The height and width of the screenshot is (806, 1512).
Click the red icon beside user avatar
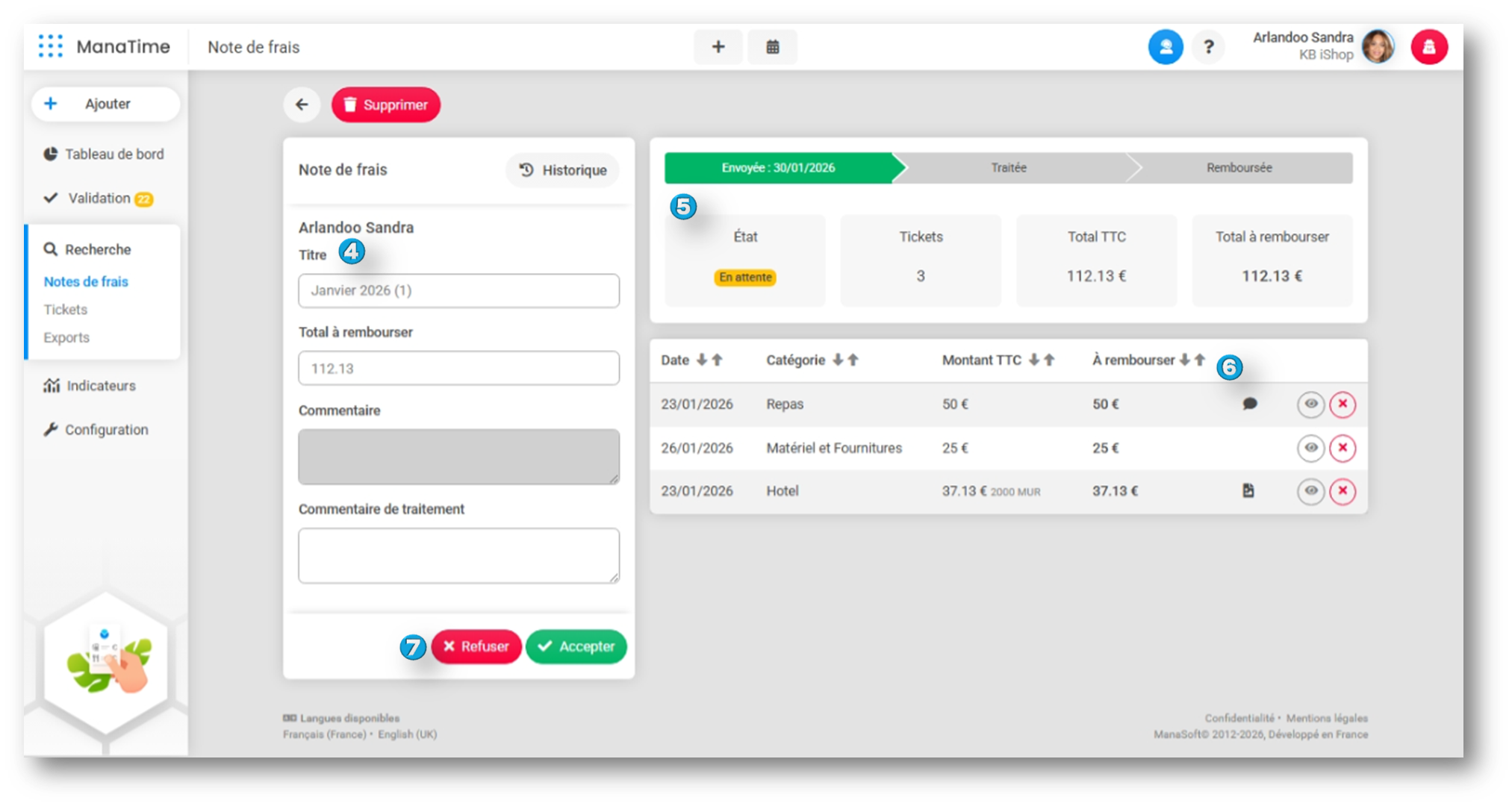[x=1428, y=48]
